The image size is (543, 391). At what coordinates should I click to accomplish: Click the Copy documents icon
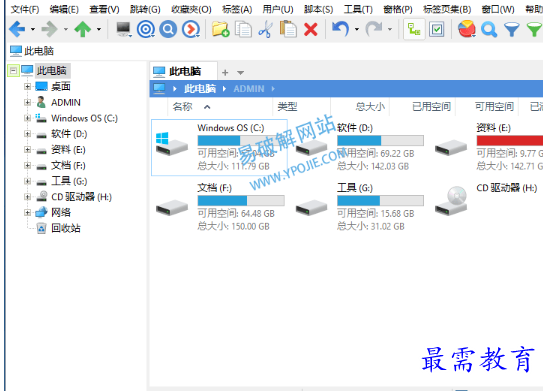[243, 29]
